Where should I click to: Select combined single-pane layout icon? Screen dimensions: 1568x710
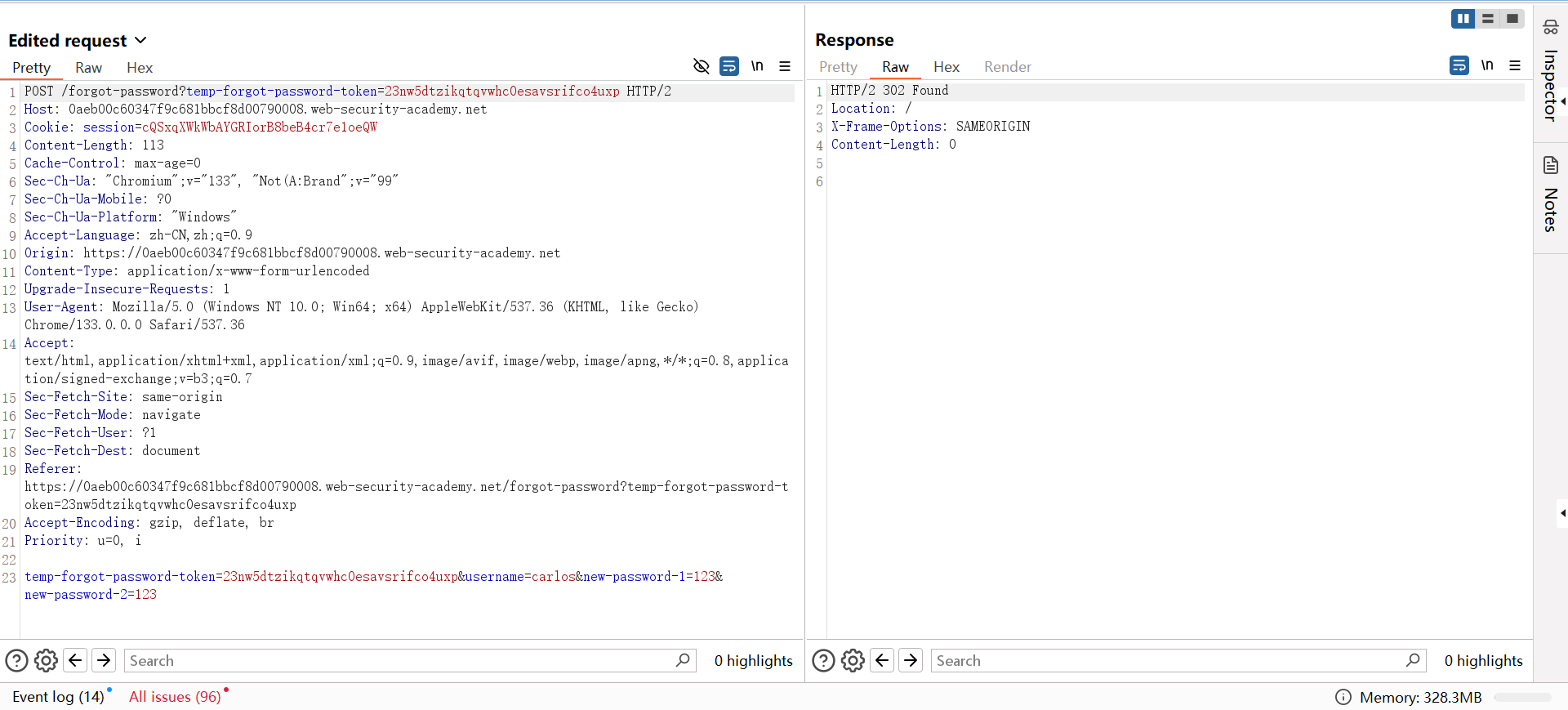pos(1512,19)
